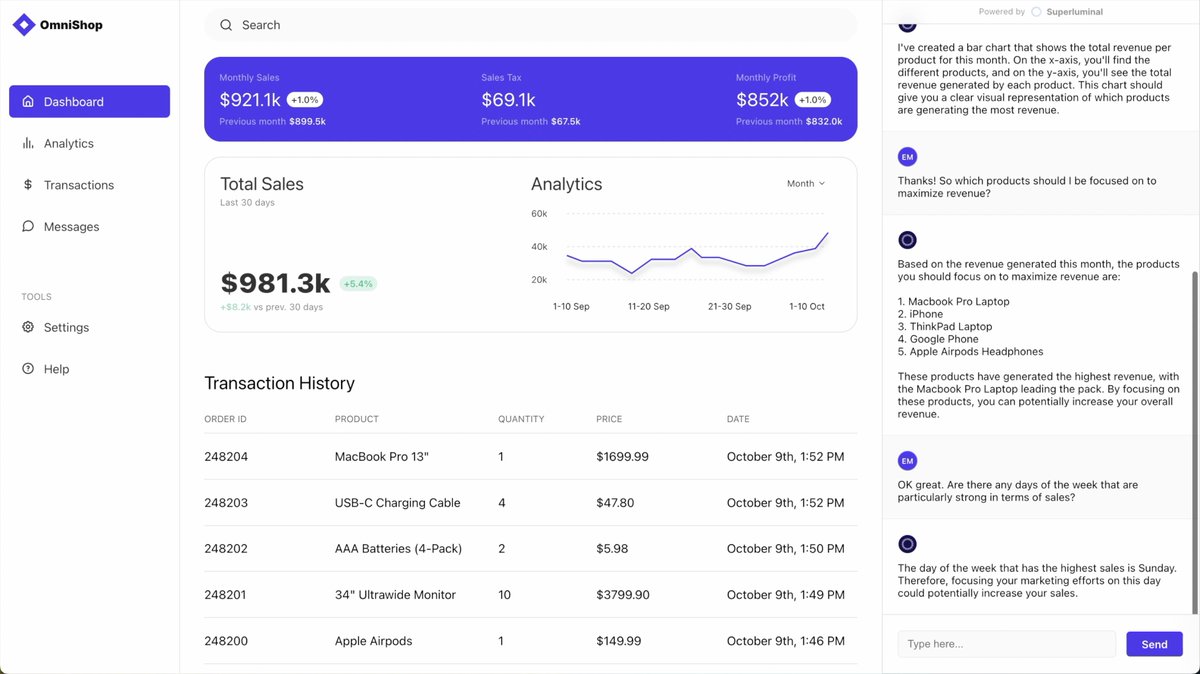The image size is (1200, 674).
Task: Click the ORDER ID column header
Action: pos(225,419)
